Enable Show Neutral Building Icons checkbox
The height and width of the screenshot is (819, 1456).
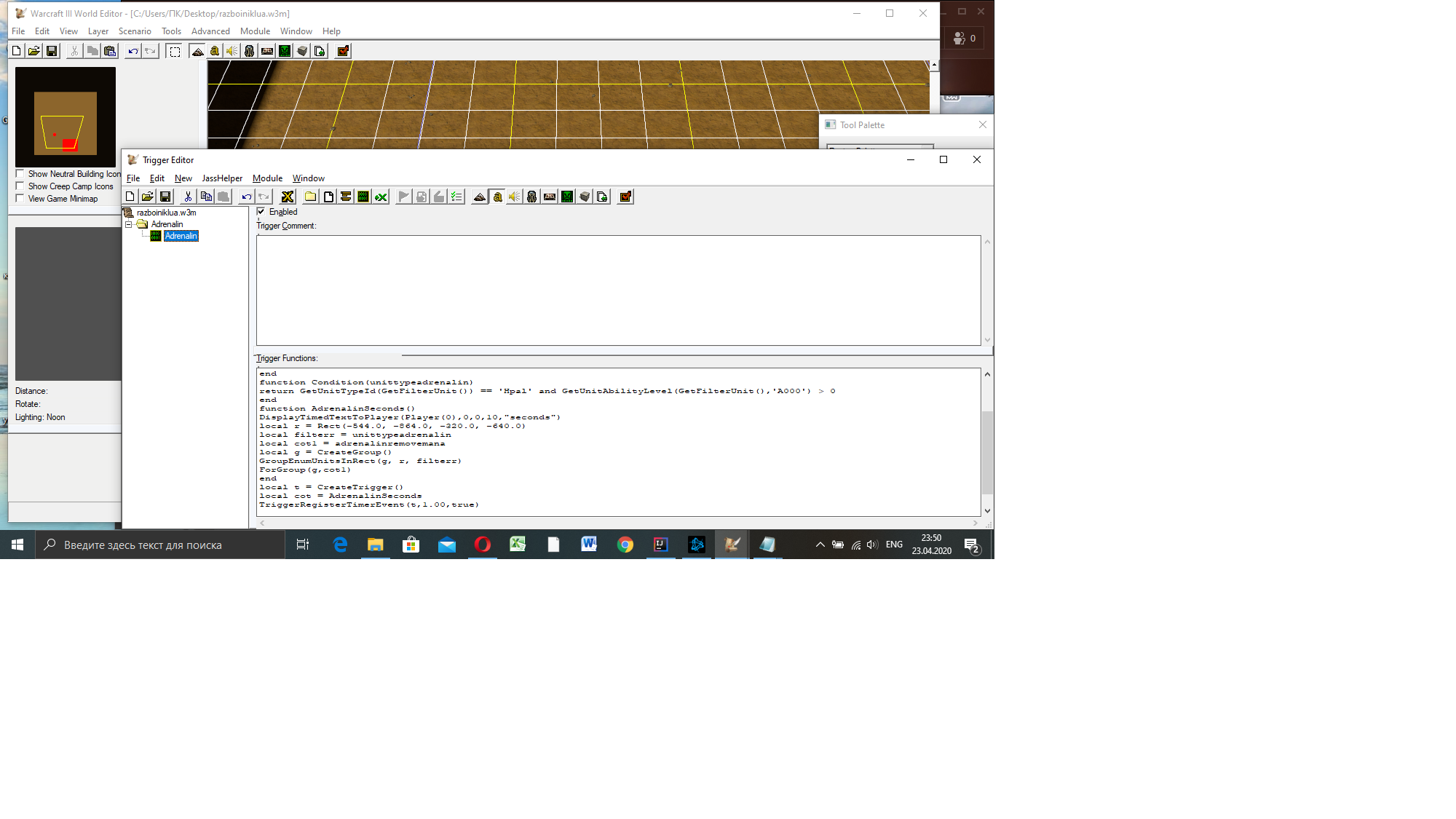[x=20, y=174]
